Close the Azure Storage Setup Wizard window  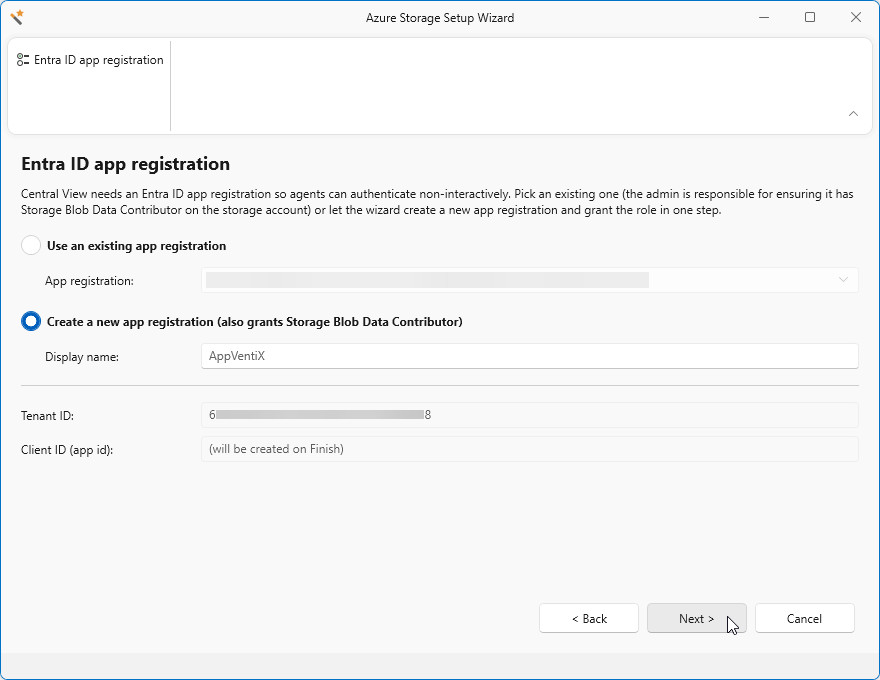pyautogui.click(x=855, y=17)
